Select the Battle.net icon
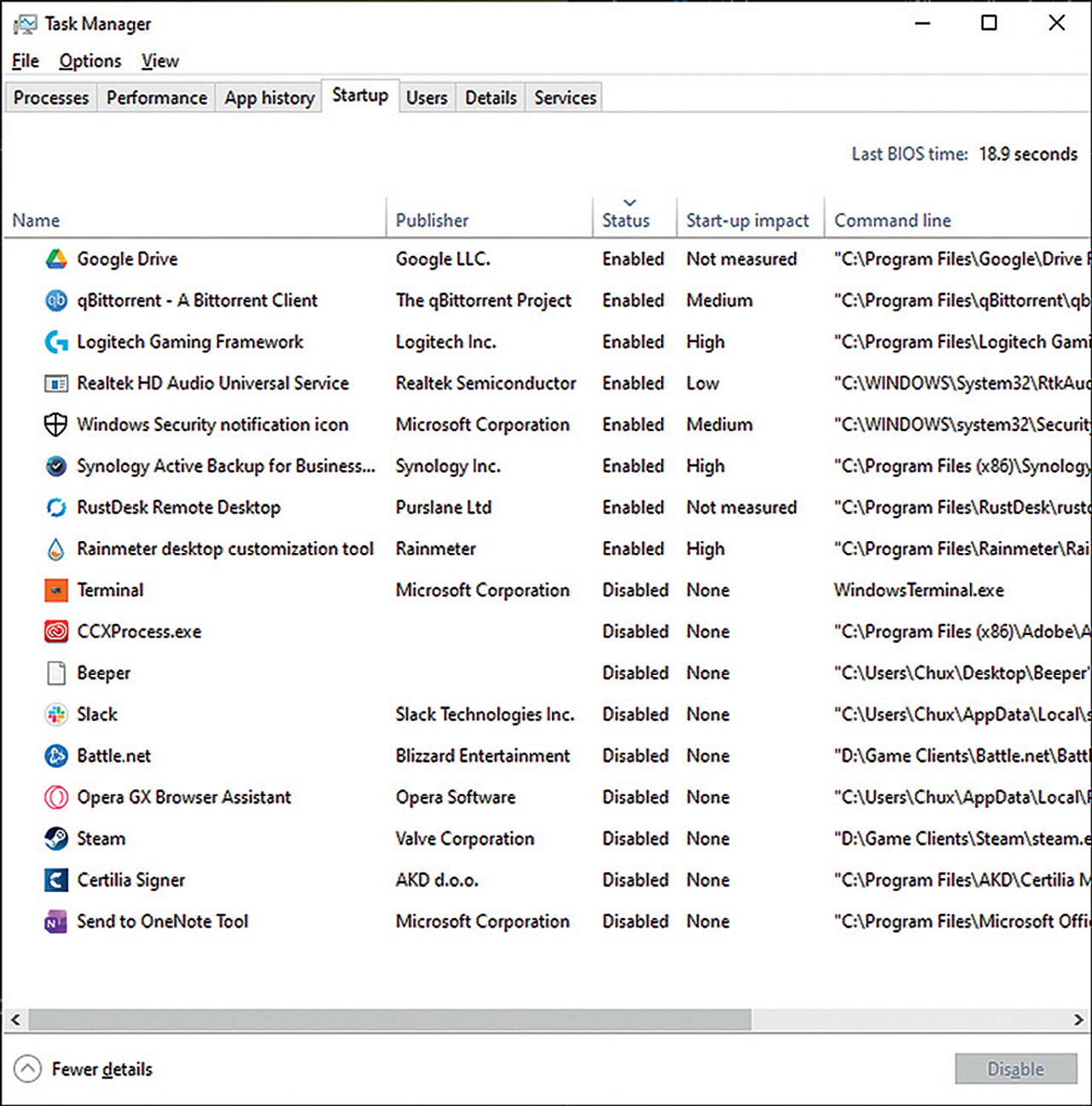 tap(56, 756)
